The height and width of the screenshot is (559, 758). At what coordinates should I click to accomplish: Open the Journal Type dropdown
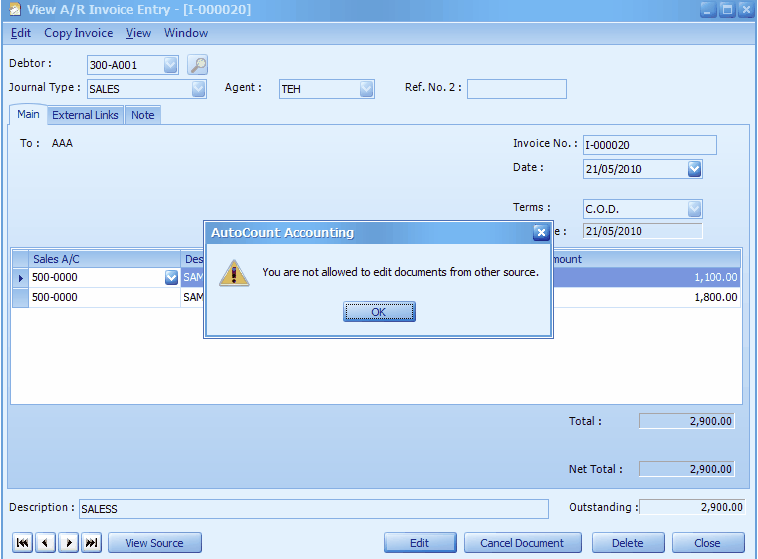pos(199,89)
